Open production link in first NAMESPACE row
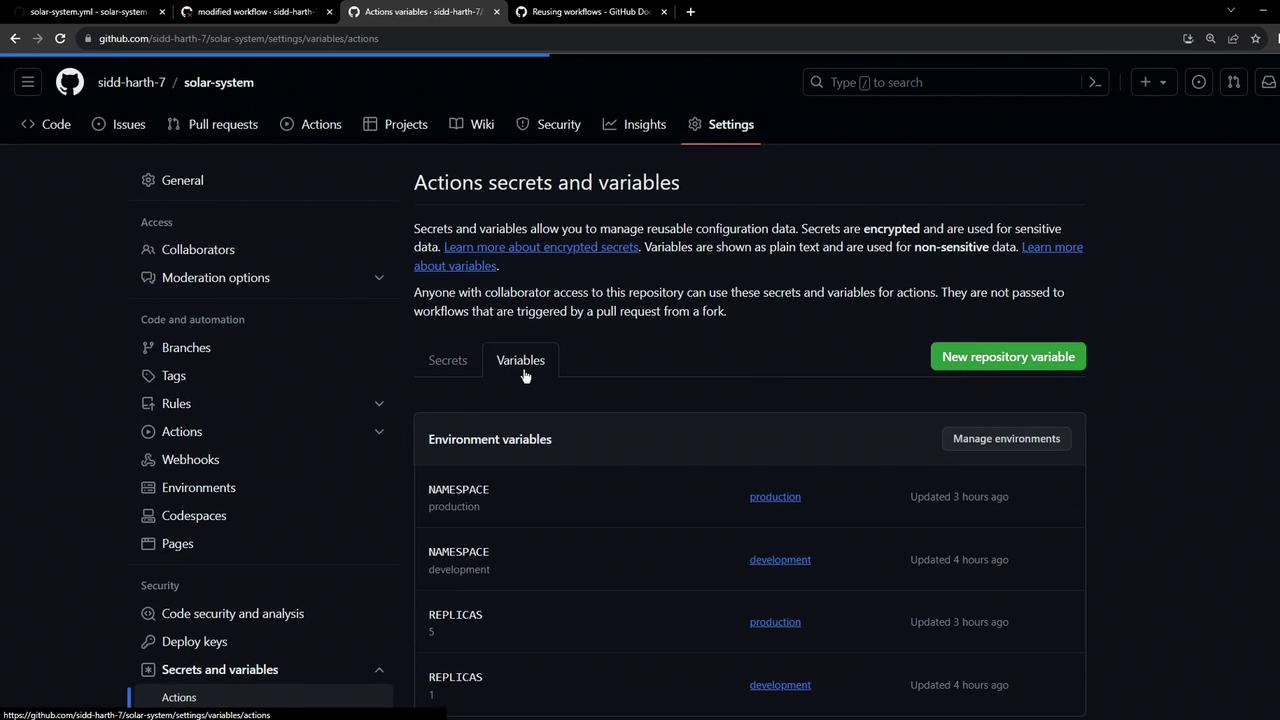The image size is (1280, 720). point(775,497)
